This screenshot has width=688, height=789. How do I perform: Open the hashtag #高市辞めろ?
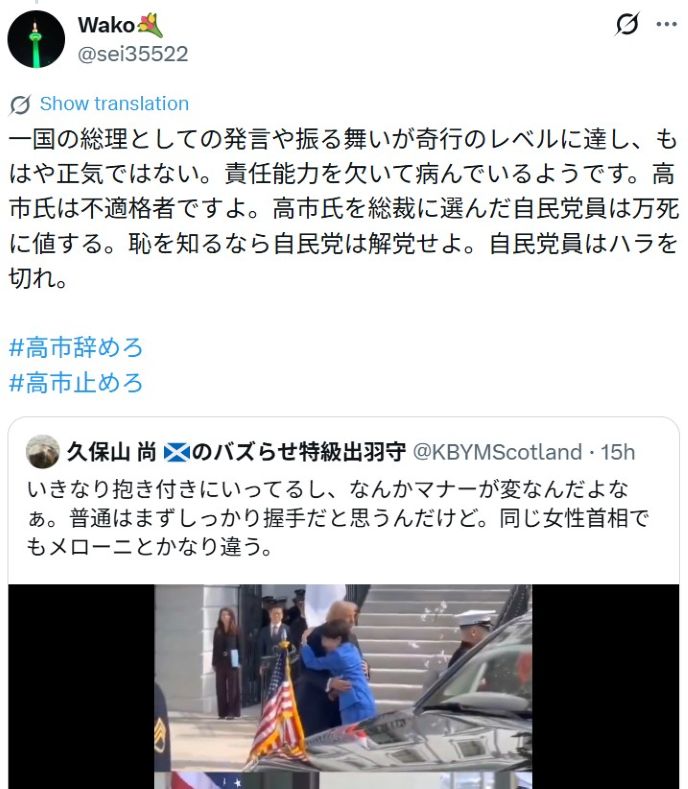point(76,348)
